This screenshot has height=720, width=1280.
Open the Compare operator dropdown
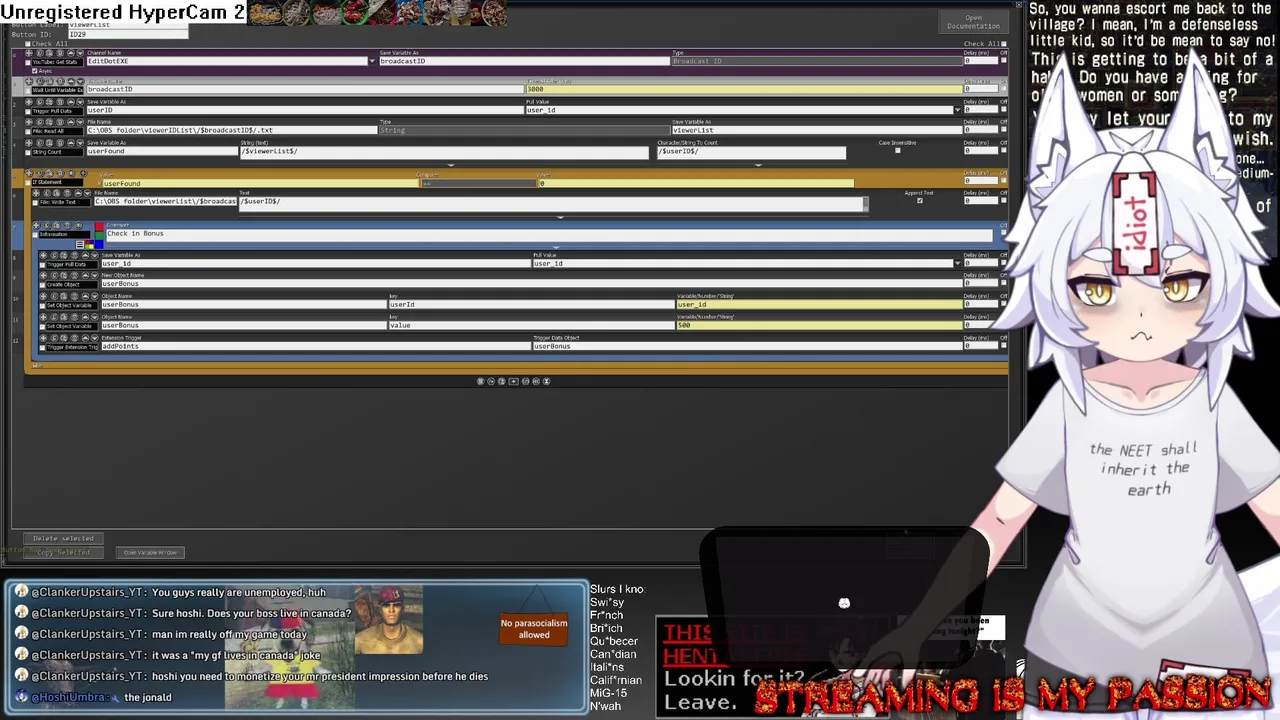click(x=478, y=183)
